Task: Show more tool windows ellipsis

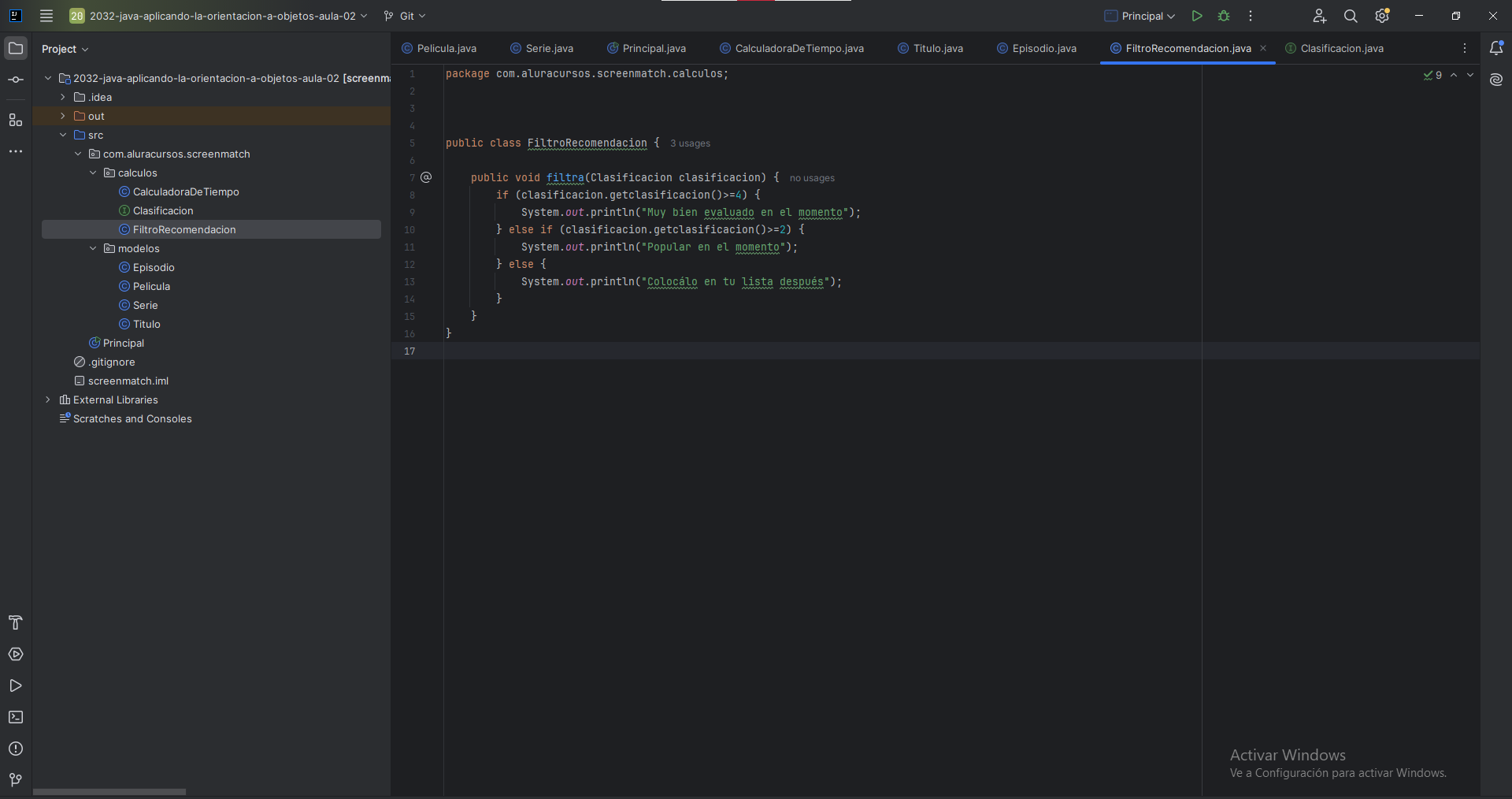Action: [x=16, y=151]
